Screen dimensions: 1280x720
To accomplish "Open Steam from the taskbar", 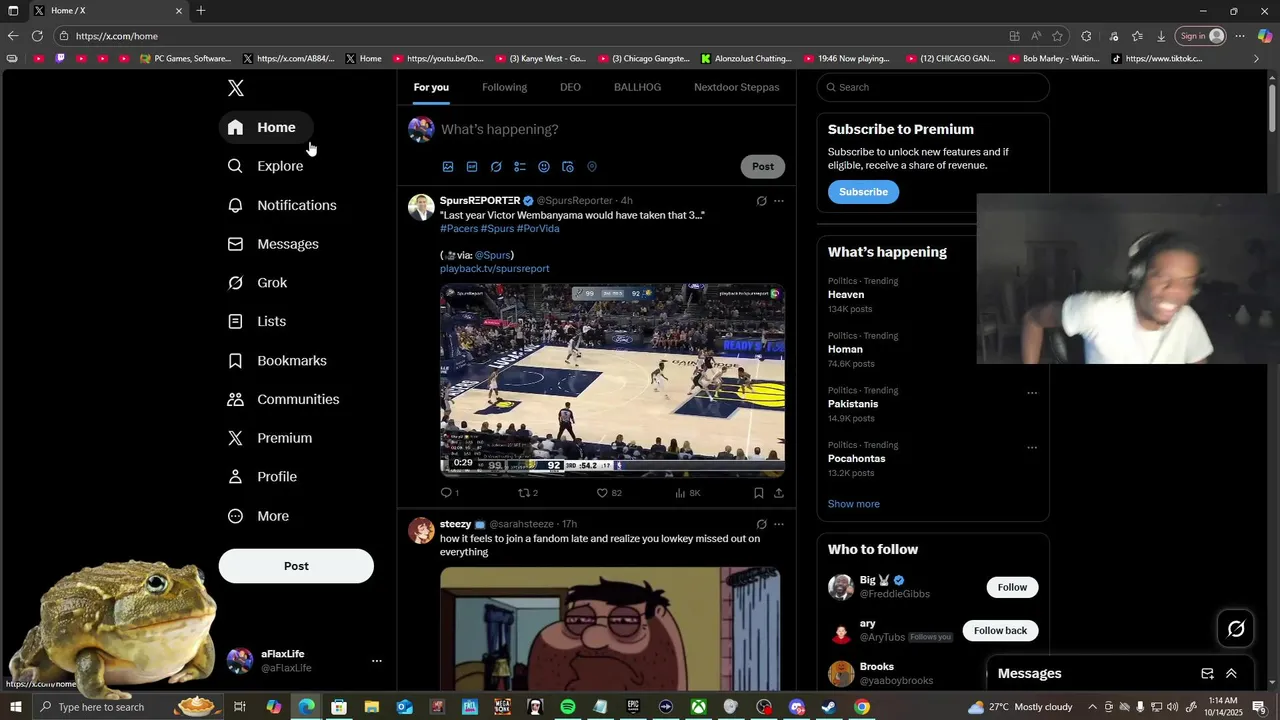I will tap(828, 707).
